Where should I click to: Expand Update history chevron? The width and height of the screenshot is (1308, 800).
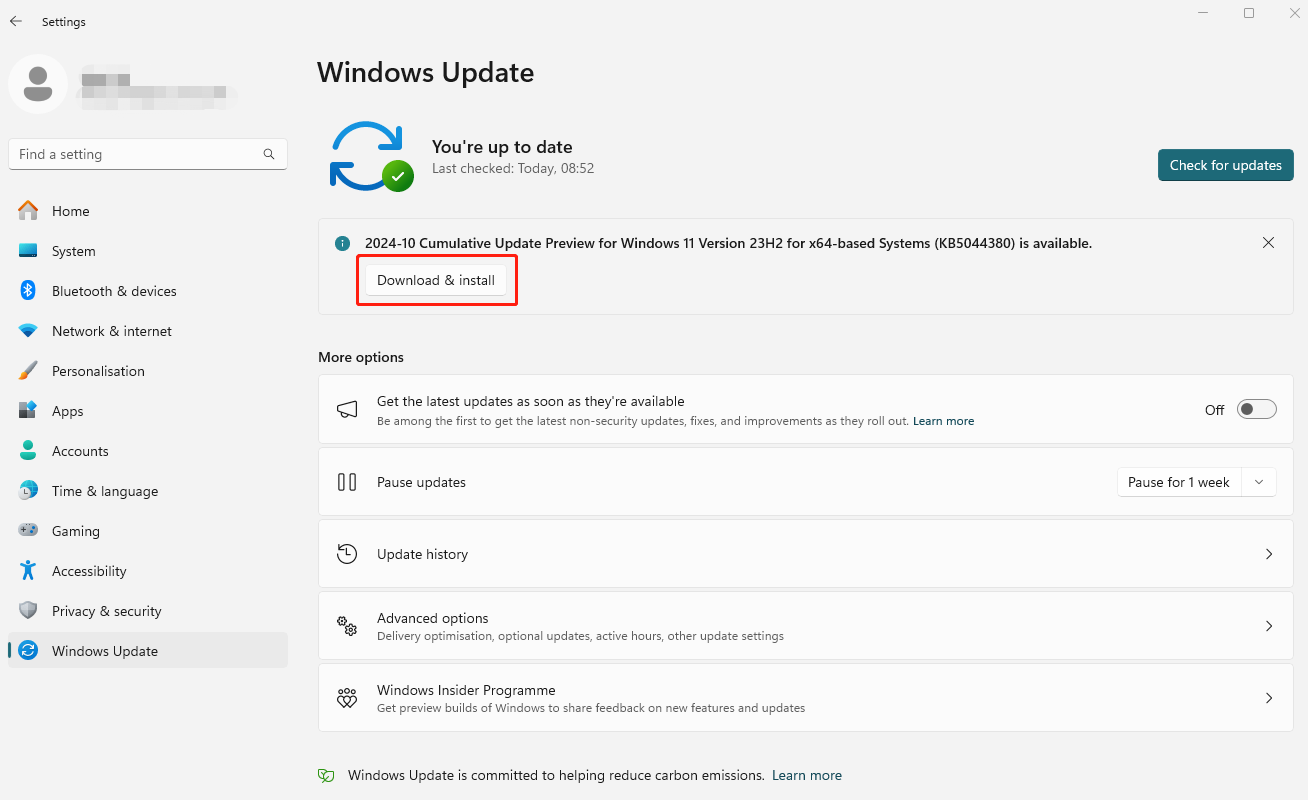pyautogui.click(x=1268, y=554)
